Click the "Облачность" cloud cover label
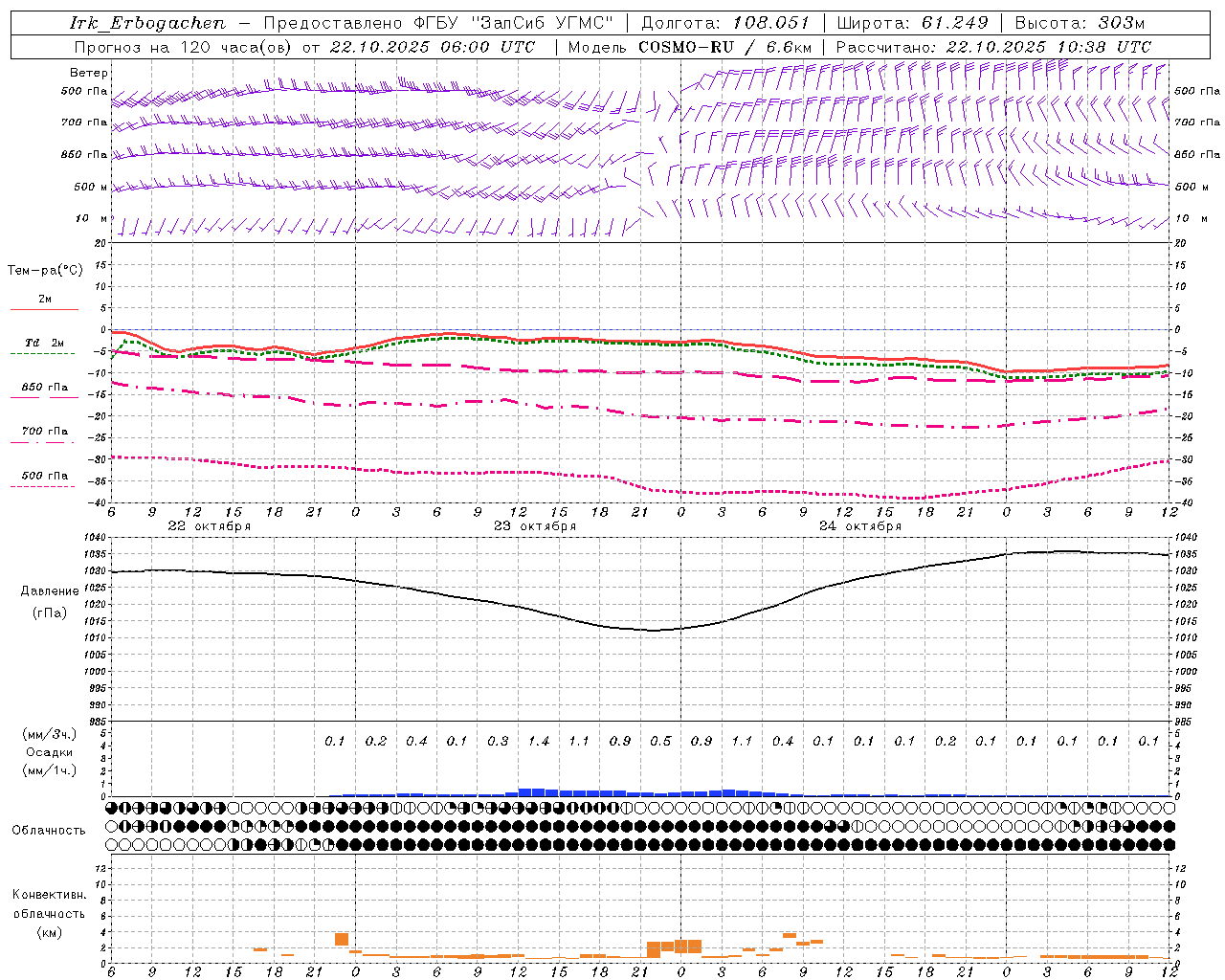Viewport: 1225px width, 980px height. (x=49, y=831)
